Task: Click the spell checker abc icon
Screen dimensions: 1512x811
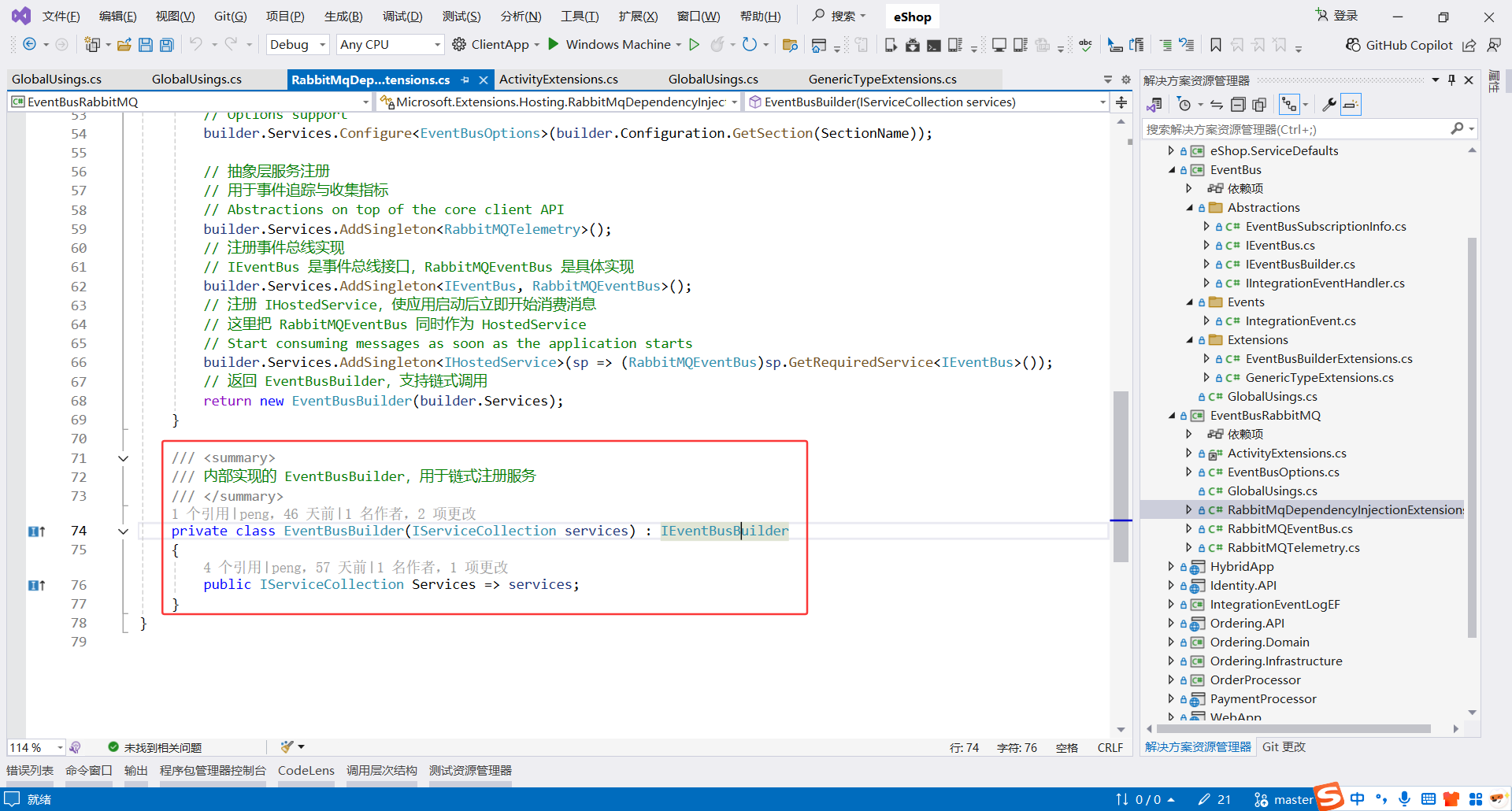Action: (x=1086, y=45)
